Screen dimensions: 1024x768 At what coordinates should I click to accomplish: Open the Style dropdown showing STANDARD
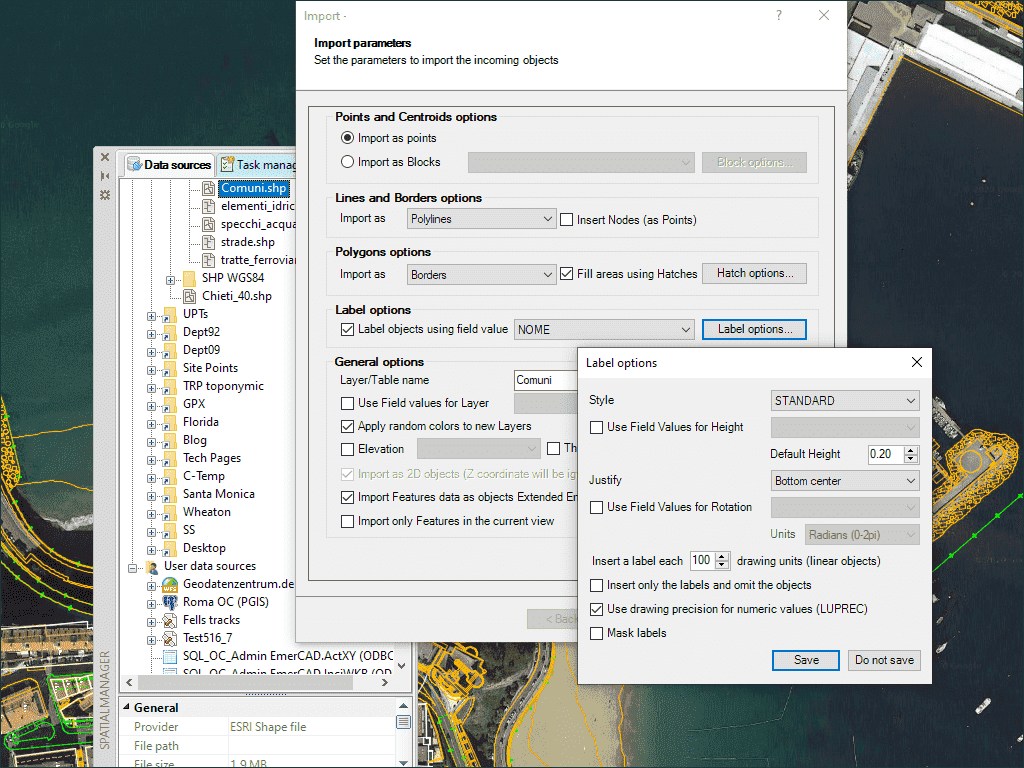[x=844, y=400]
